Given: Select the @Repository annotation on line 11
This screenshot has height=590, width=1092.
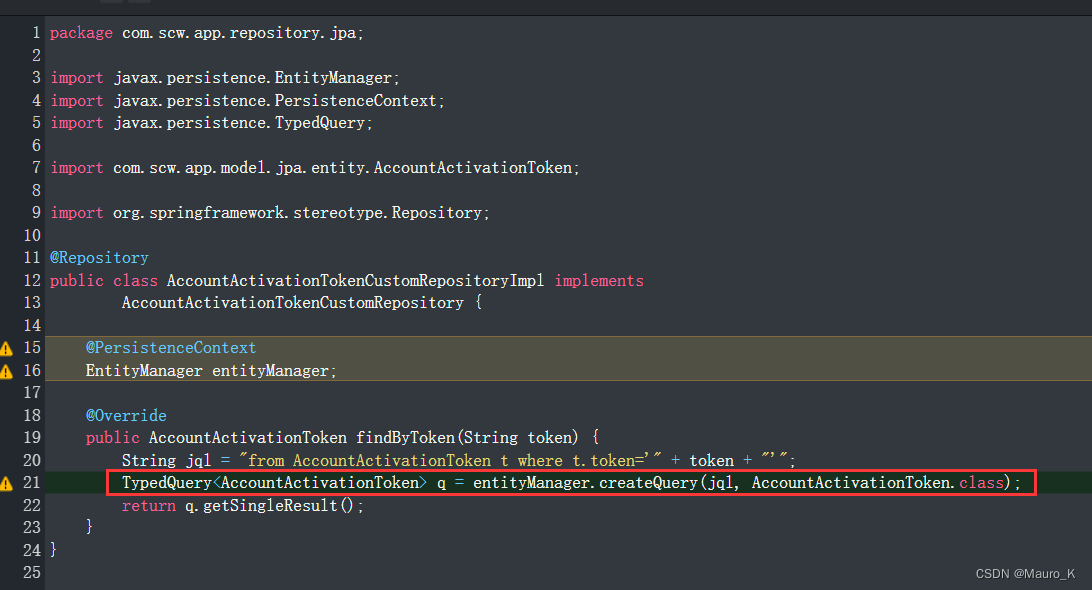Looking at the screenshot, I should (98, 257).
